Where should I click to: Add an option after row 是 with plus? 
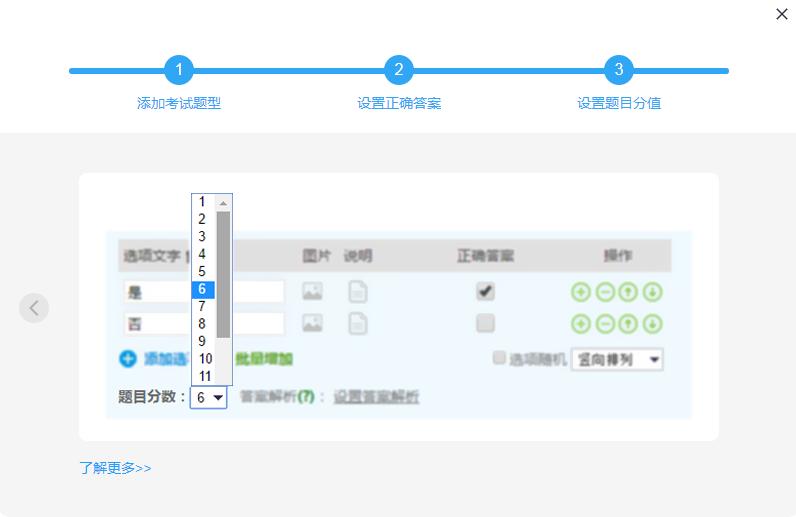[x=581, y=292]
